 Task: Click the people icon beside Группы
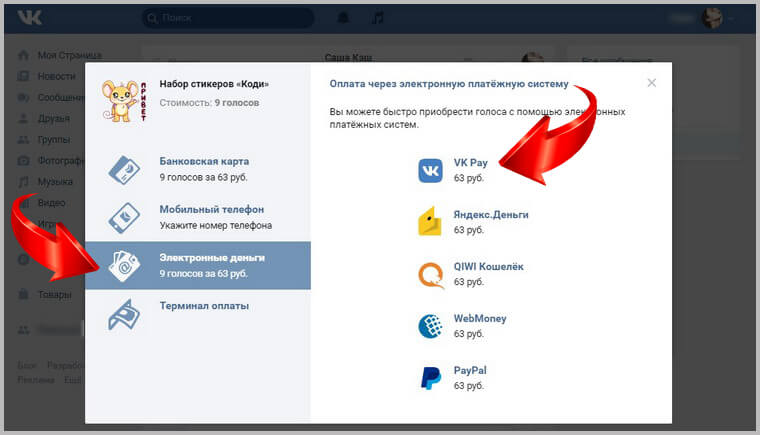tap(23, 140)
